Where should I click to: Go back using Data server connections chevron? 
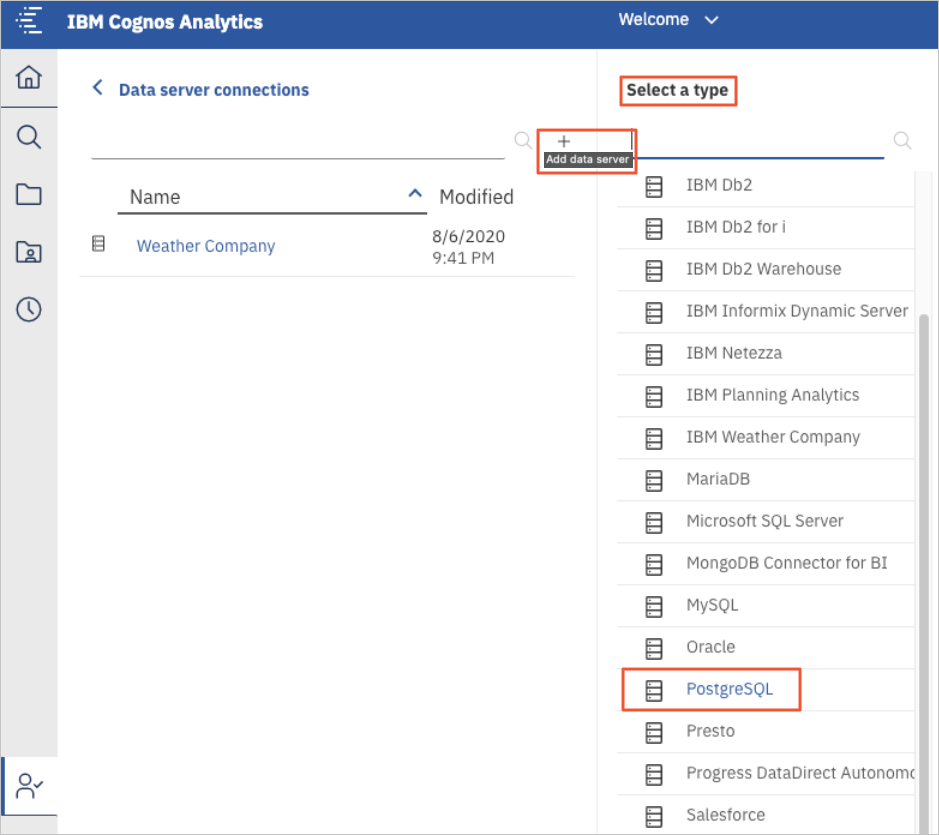click(x=97, y=88)
